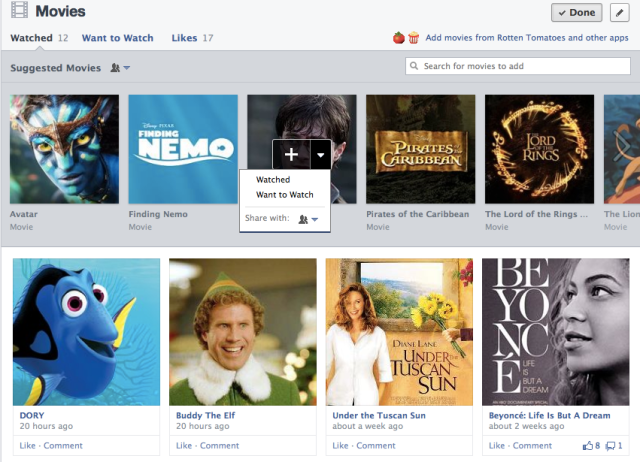Open Pirates of the Caribbean title link
Image resolution: width=640 pixels, height=462 pixels.
418,214
